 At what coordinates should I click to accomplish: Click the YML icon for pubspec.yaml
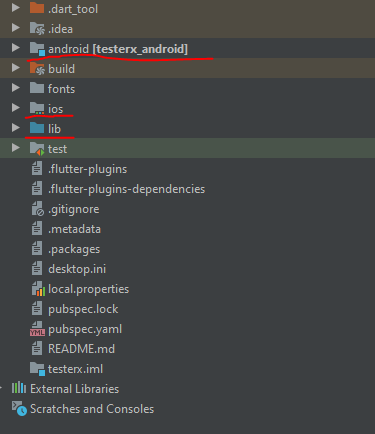(x=37, y=329)
